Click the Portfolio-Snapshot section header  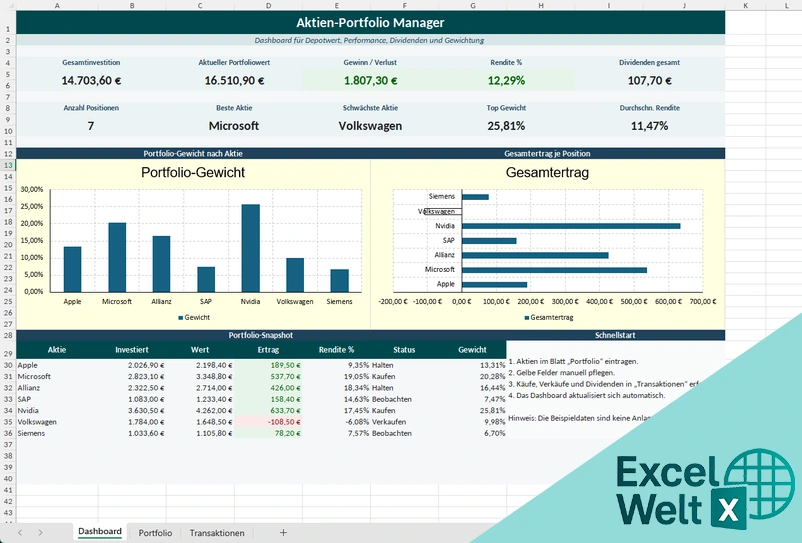pos(261,335)
